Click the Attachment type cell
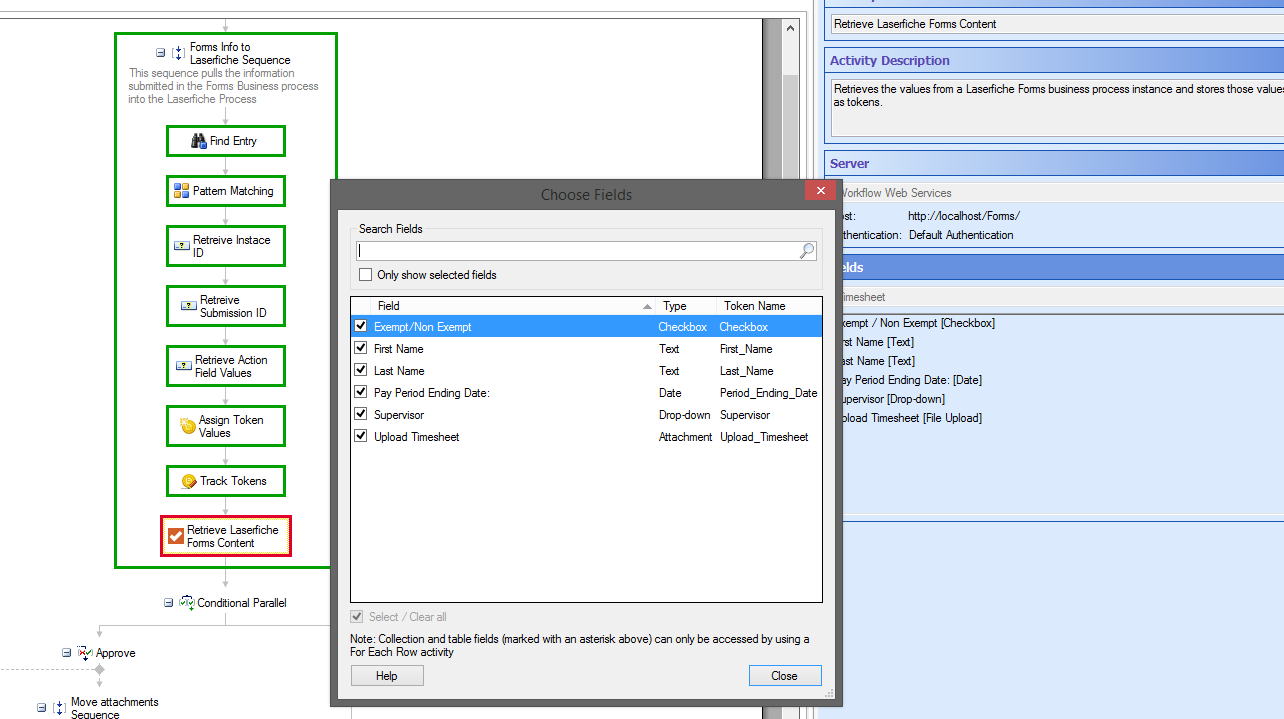This screenshot has width=1284, height=719. coord(685,437)
